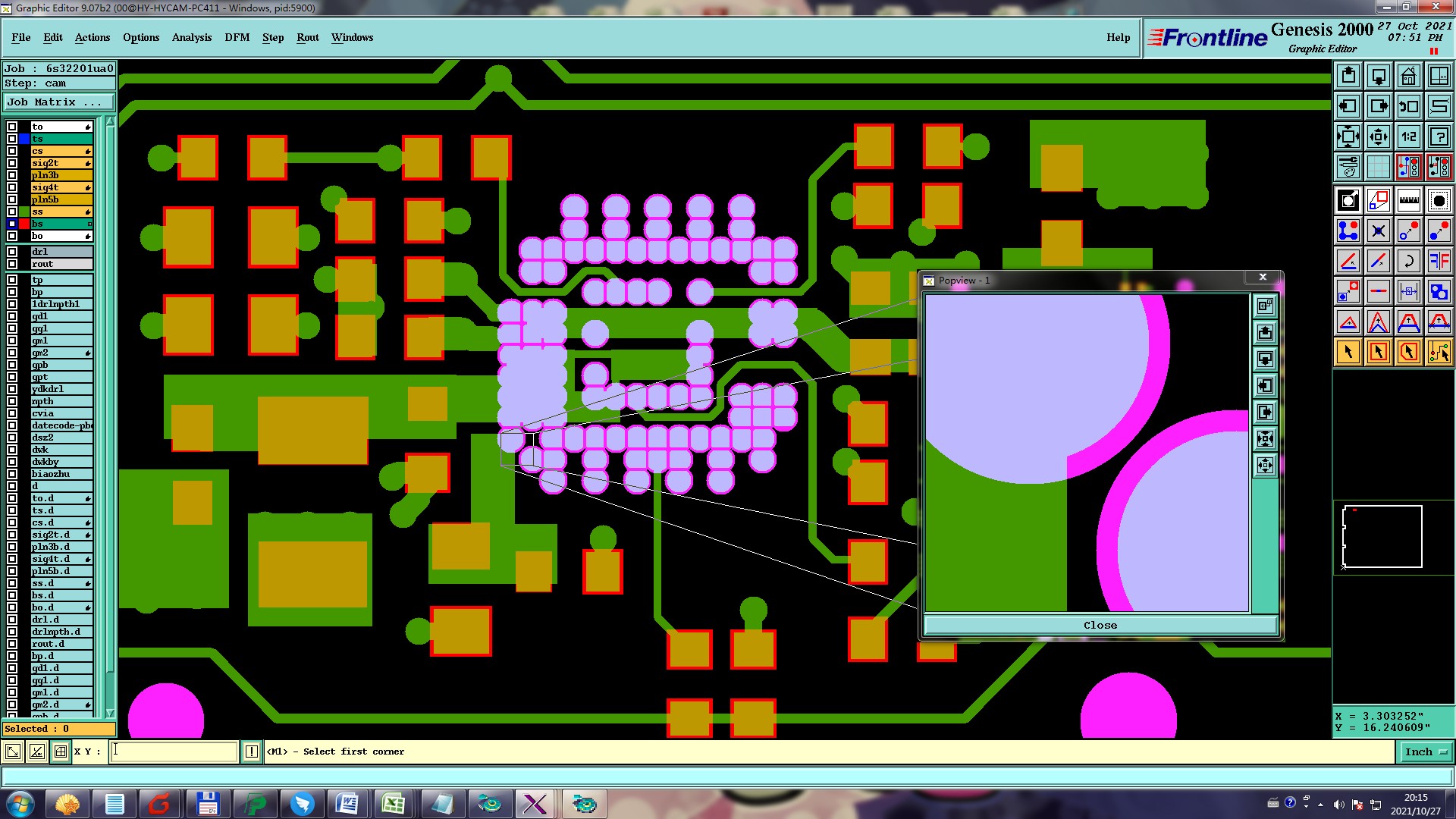The height and width of the screenshot is (819, 1456).
Task: Open the Job Matrix button
Action: point(59,102)
